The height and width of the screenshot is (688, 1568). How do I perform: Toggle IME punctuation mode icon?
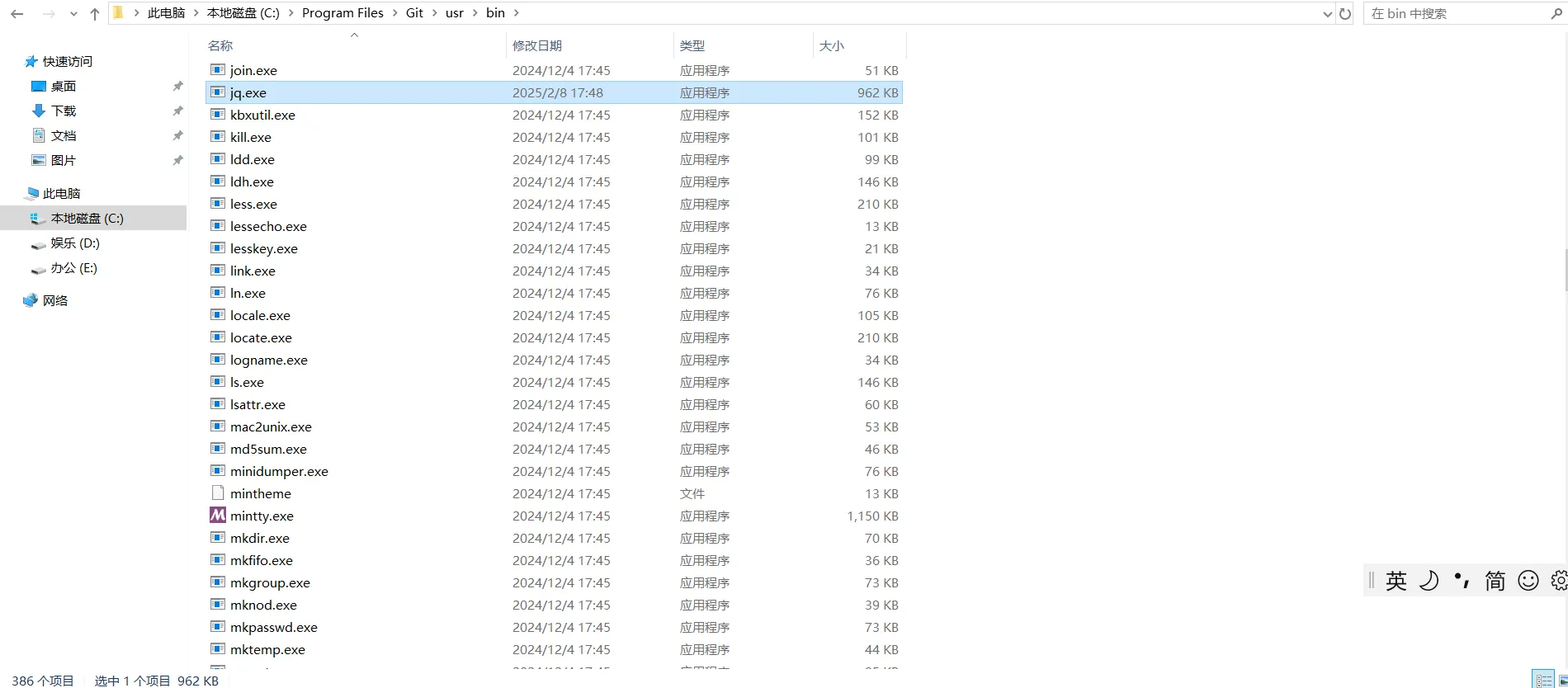pos(1462,581)
